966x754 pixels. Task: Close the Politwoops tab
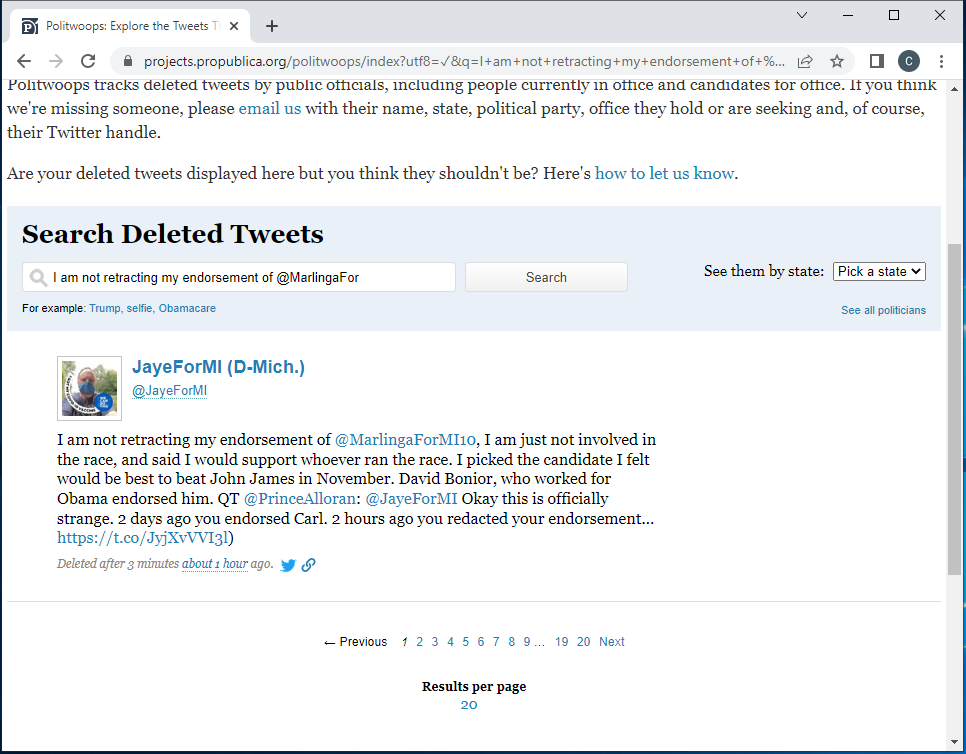coord(234,26)
